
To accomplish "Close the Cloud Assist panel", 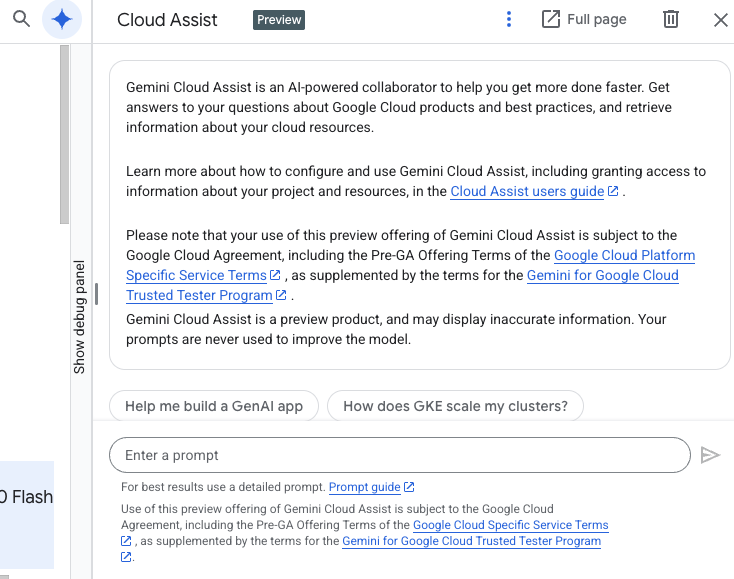I will coord(721,20).
